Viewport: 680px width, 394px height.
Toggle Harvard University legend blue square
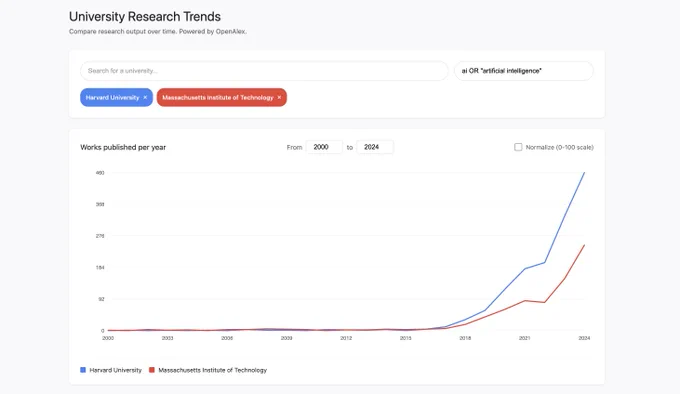coord(83,370)
